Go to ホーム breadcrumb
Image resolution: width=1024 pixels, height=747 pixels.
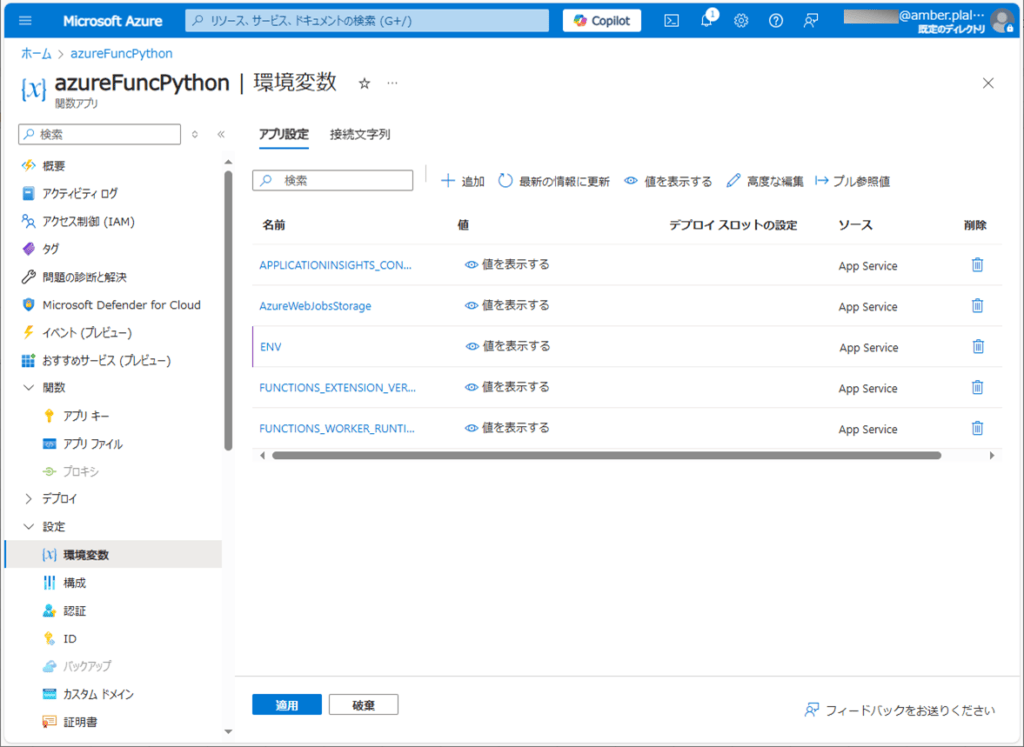point(37,54)
